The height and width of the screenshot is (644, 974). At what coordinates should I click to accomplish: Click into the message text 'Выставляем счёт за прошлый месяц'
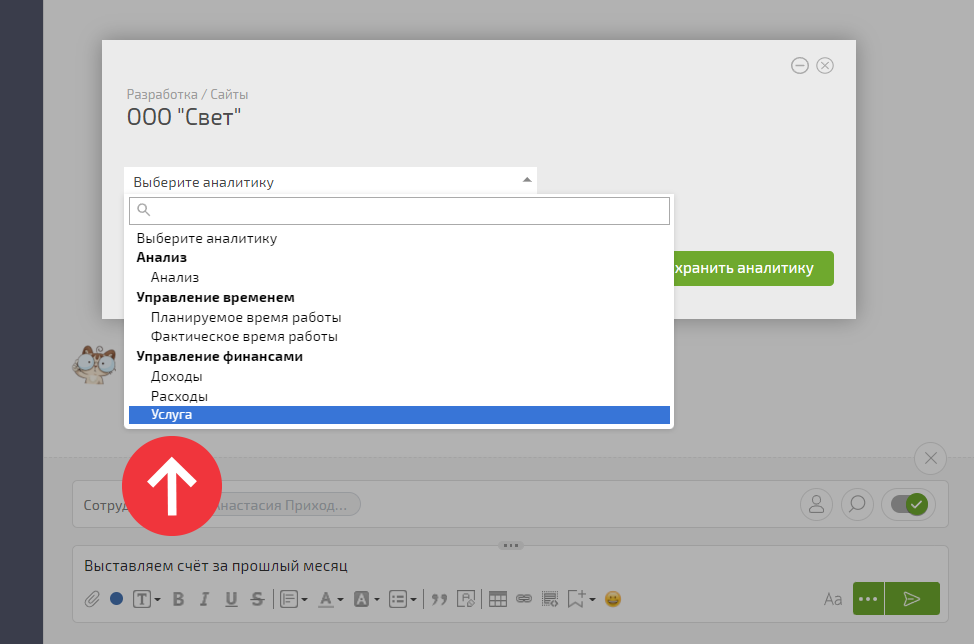coord(216,566)
